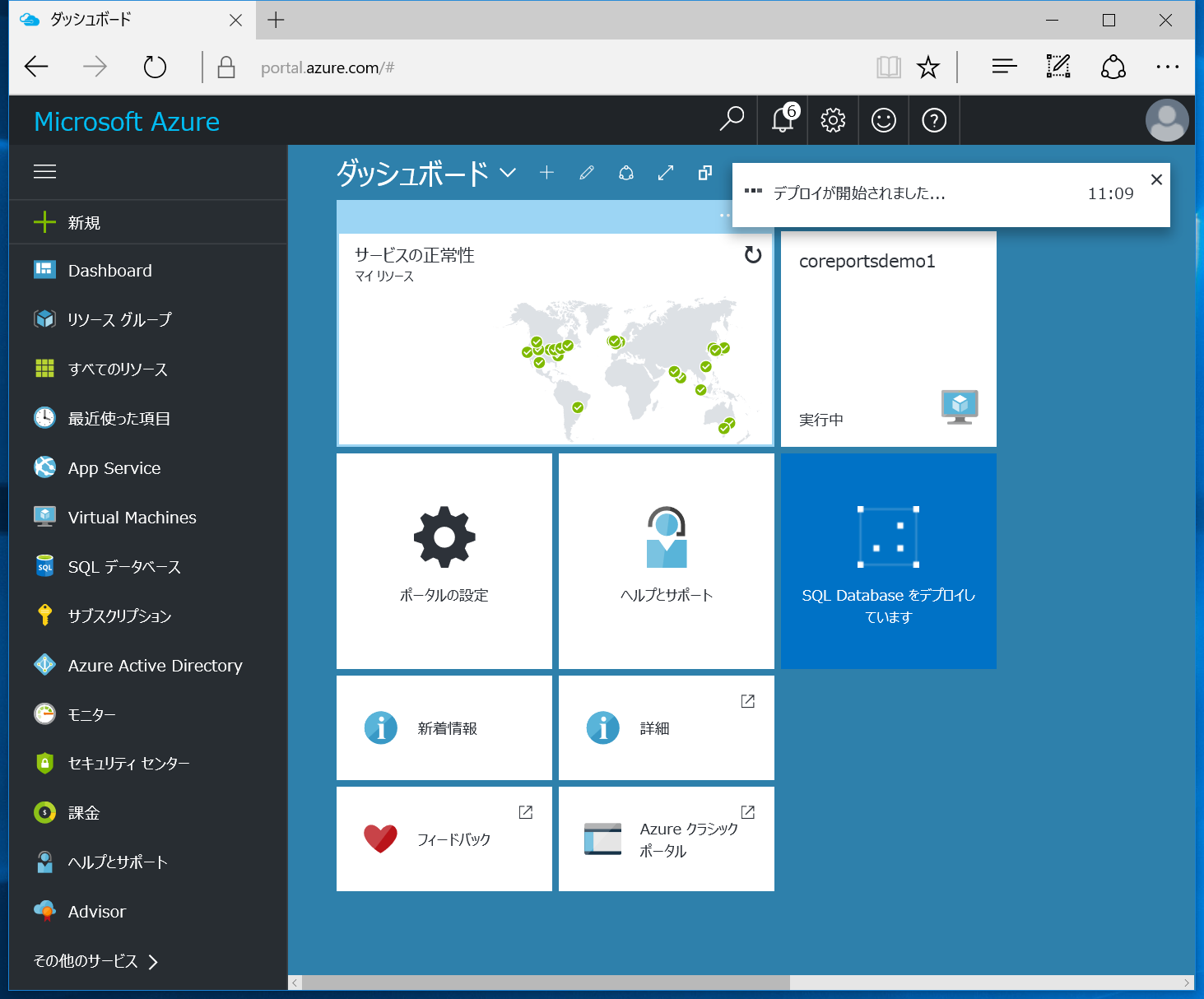Open the 詳細 info tile
1204x999 pixels.
[667, 727]
